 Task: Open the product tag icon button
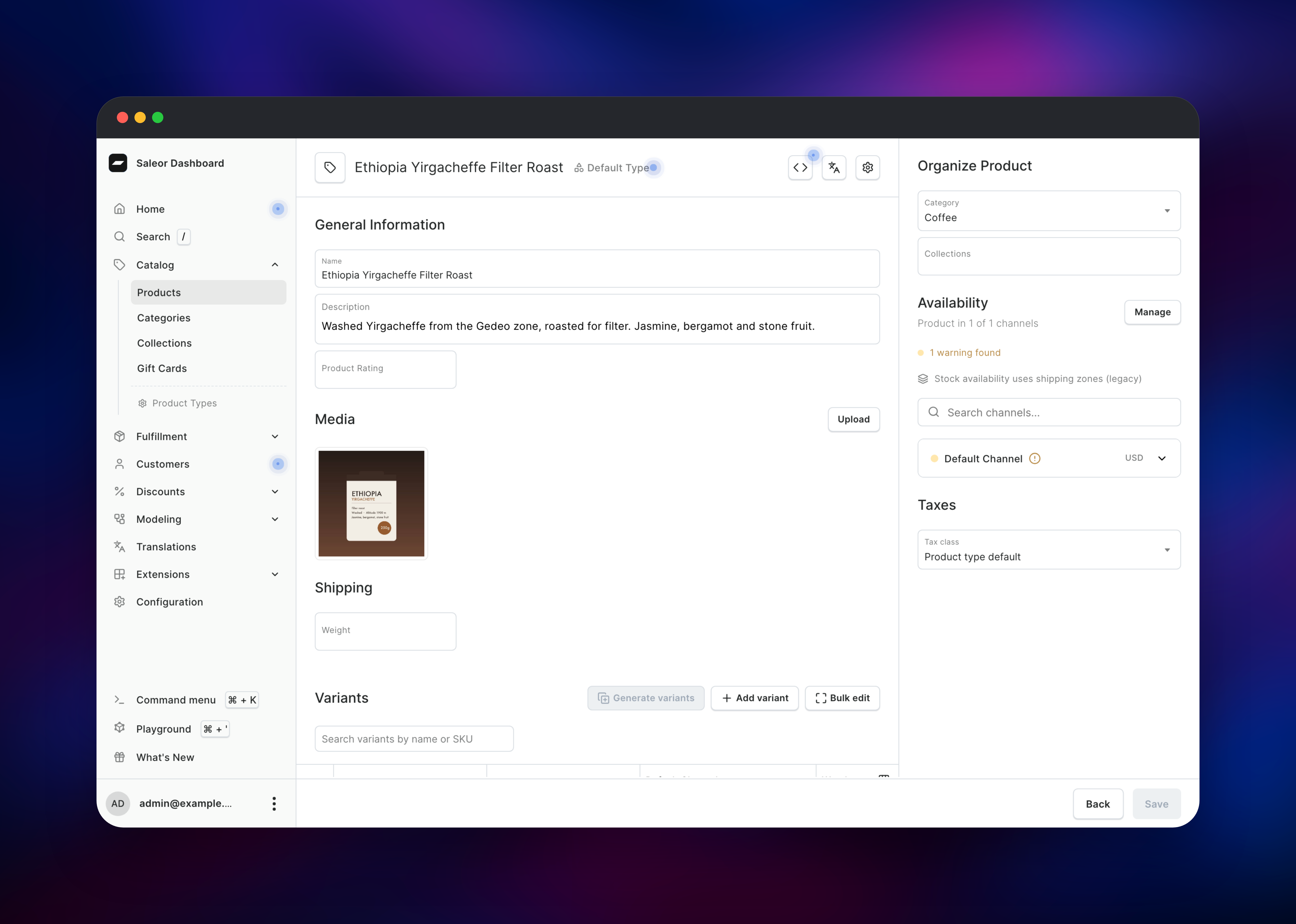click(330, 167)
